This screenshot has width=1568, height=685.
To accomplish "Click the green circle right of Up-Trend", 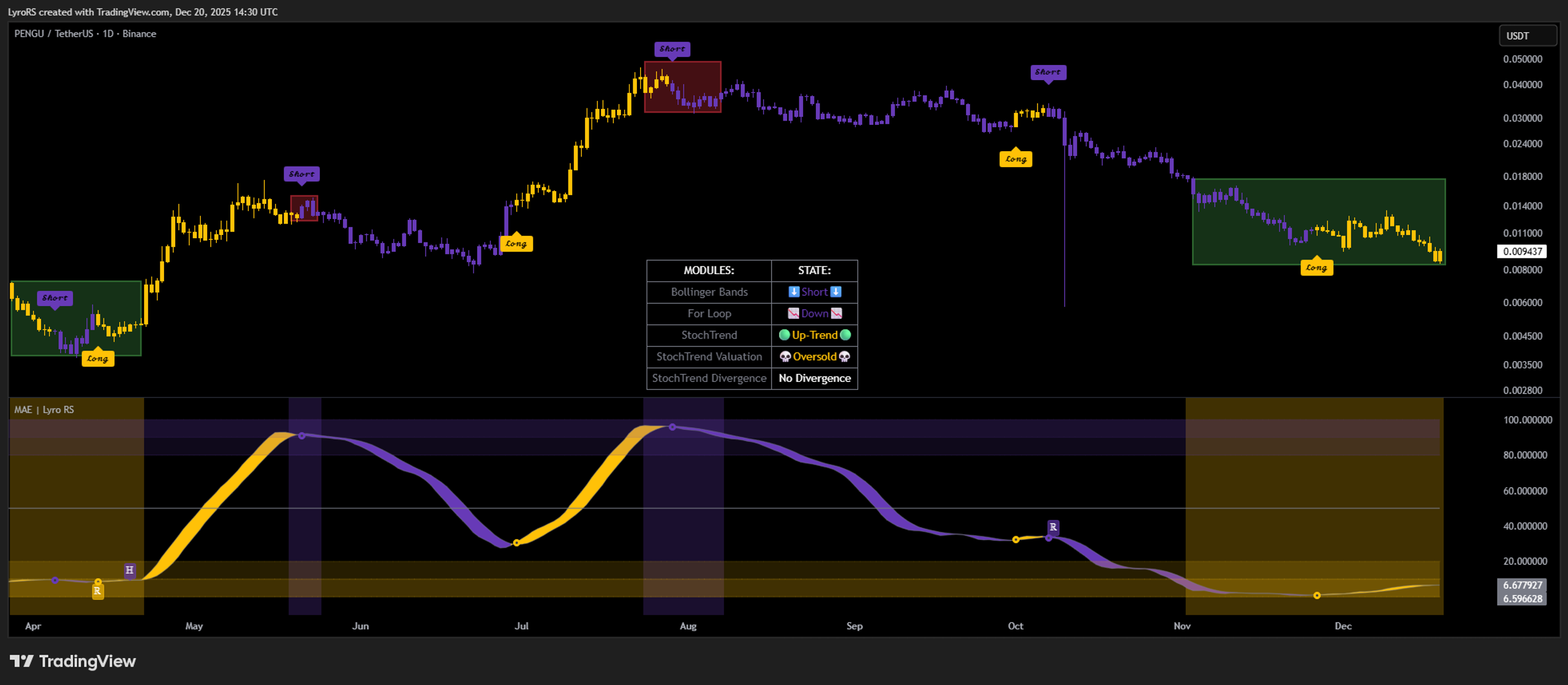I will coord(846,335).
